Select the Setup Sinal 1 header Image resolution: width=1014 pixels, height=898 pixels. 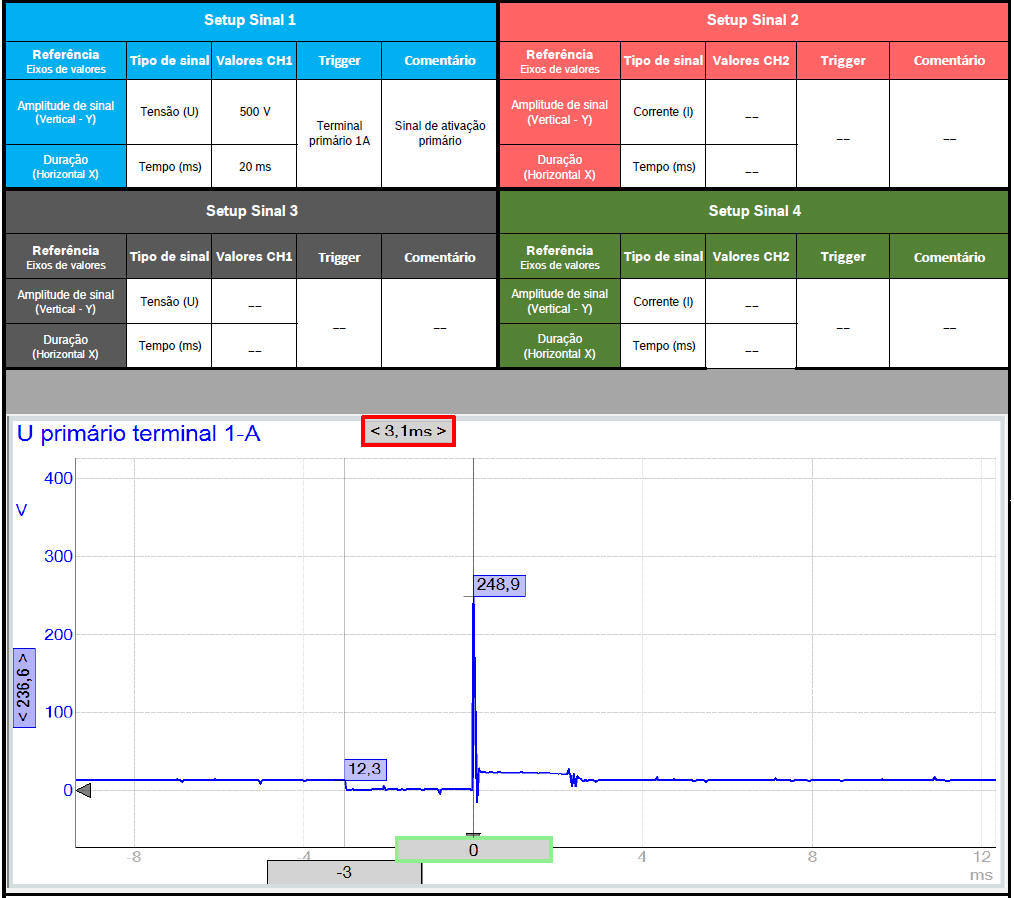click(250, 20)
